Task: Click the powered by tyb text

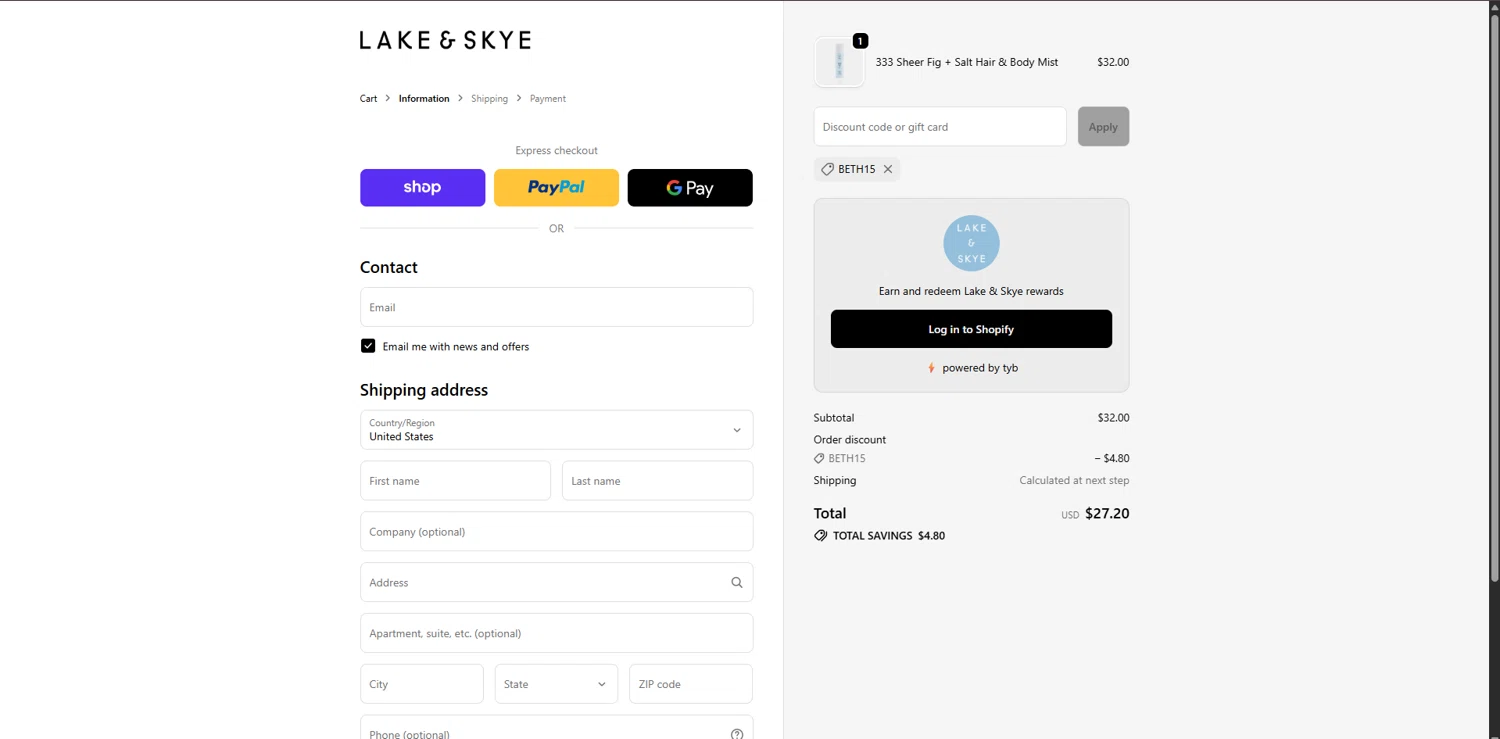Action: 980,368
